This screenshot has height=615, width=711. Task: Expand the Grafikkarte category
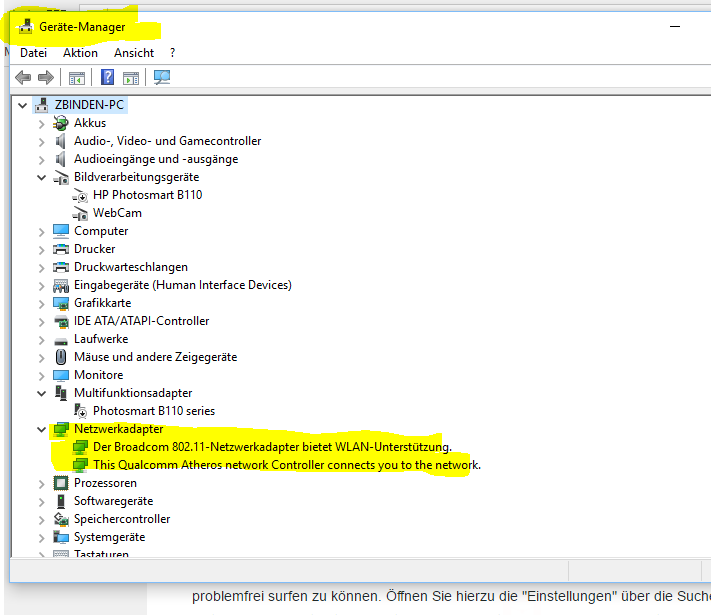click(x=42, y=304)
